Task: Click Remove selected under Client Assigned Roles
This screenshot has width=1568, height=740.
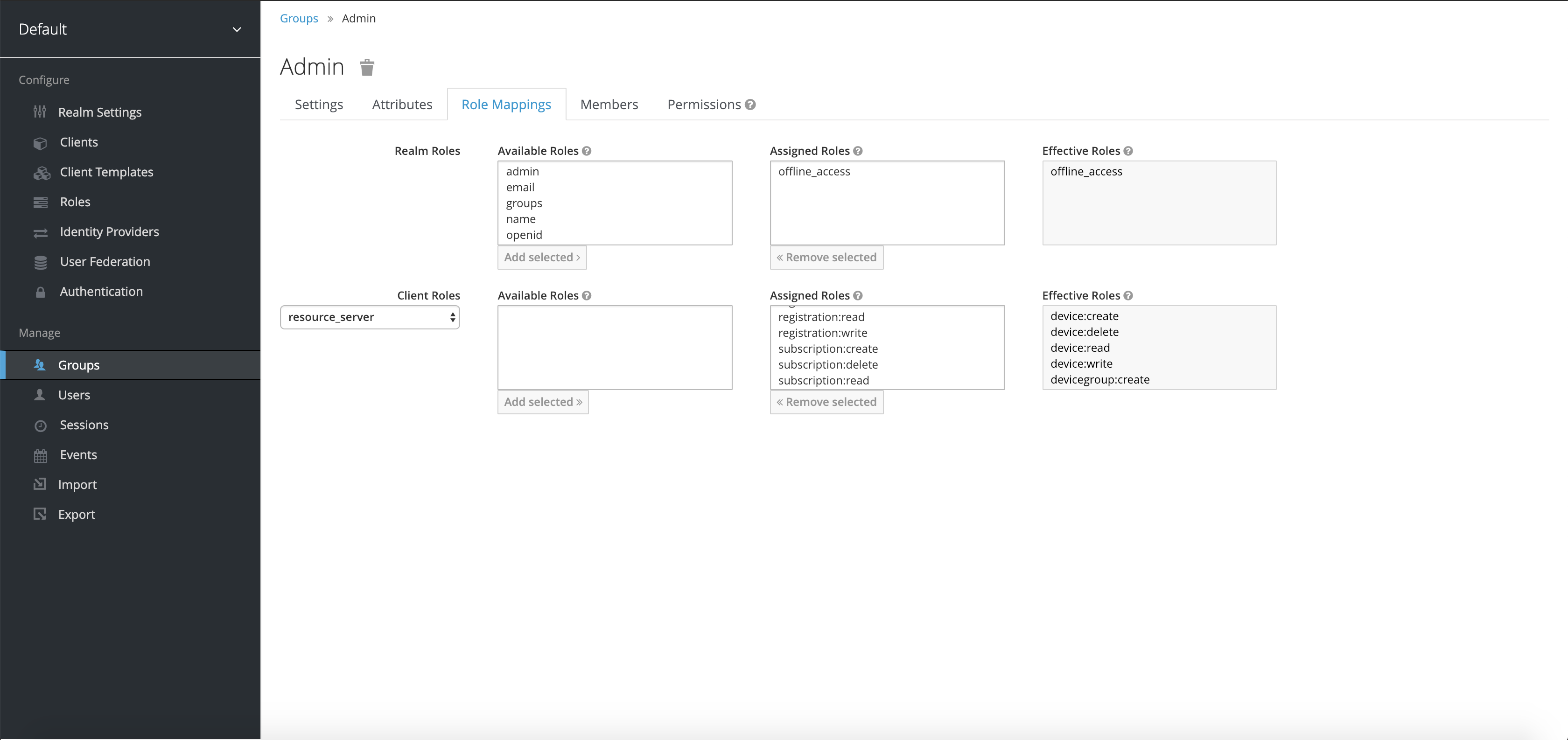Action: [x=826, y=402]
